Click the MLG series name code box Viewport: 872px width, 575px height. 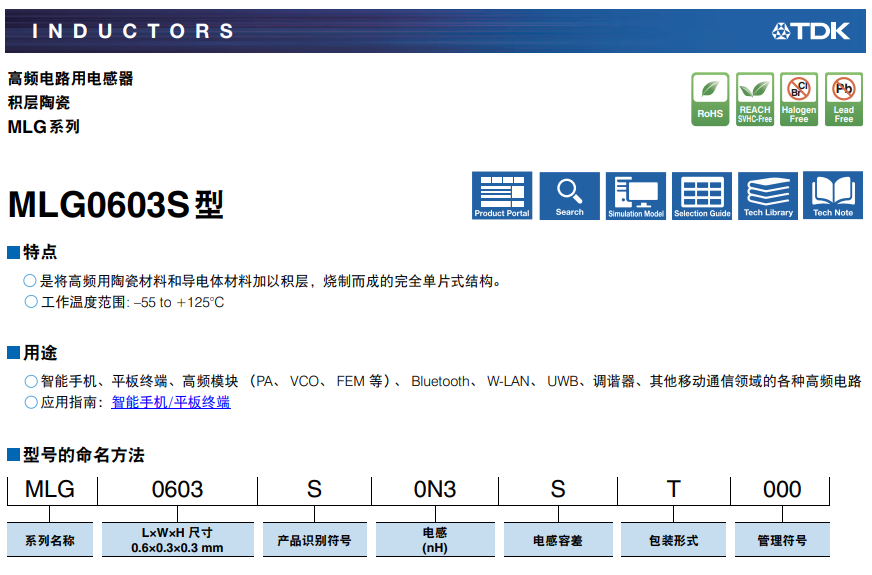[50, 489]
